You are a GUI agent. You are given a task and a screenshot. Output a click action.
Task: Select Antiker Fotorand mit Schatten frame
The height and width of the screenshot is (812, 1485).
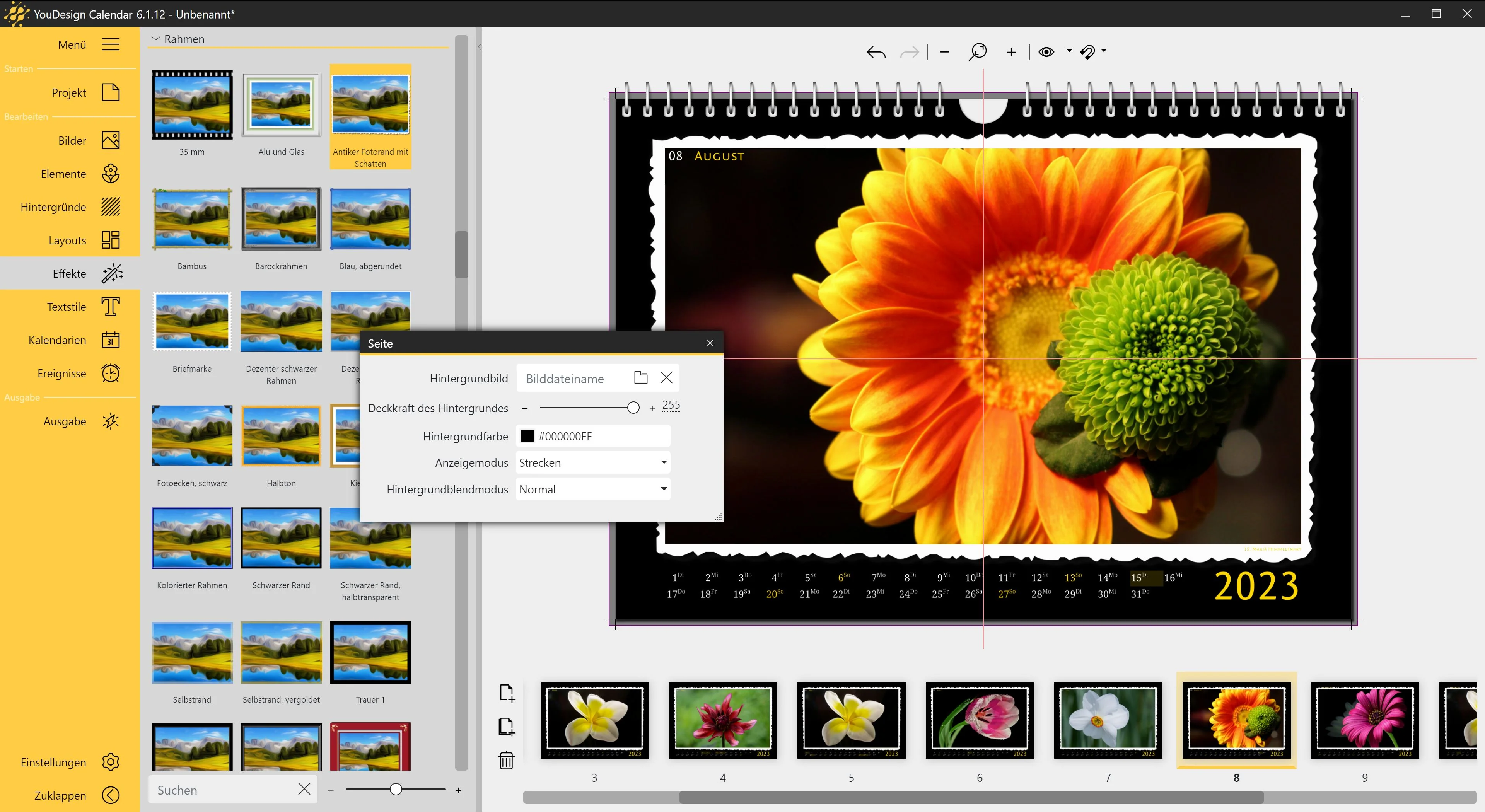371,116
